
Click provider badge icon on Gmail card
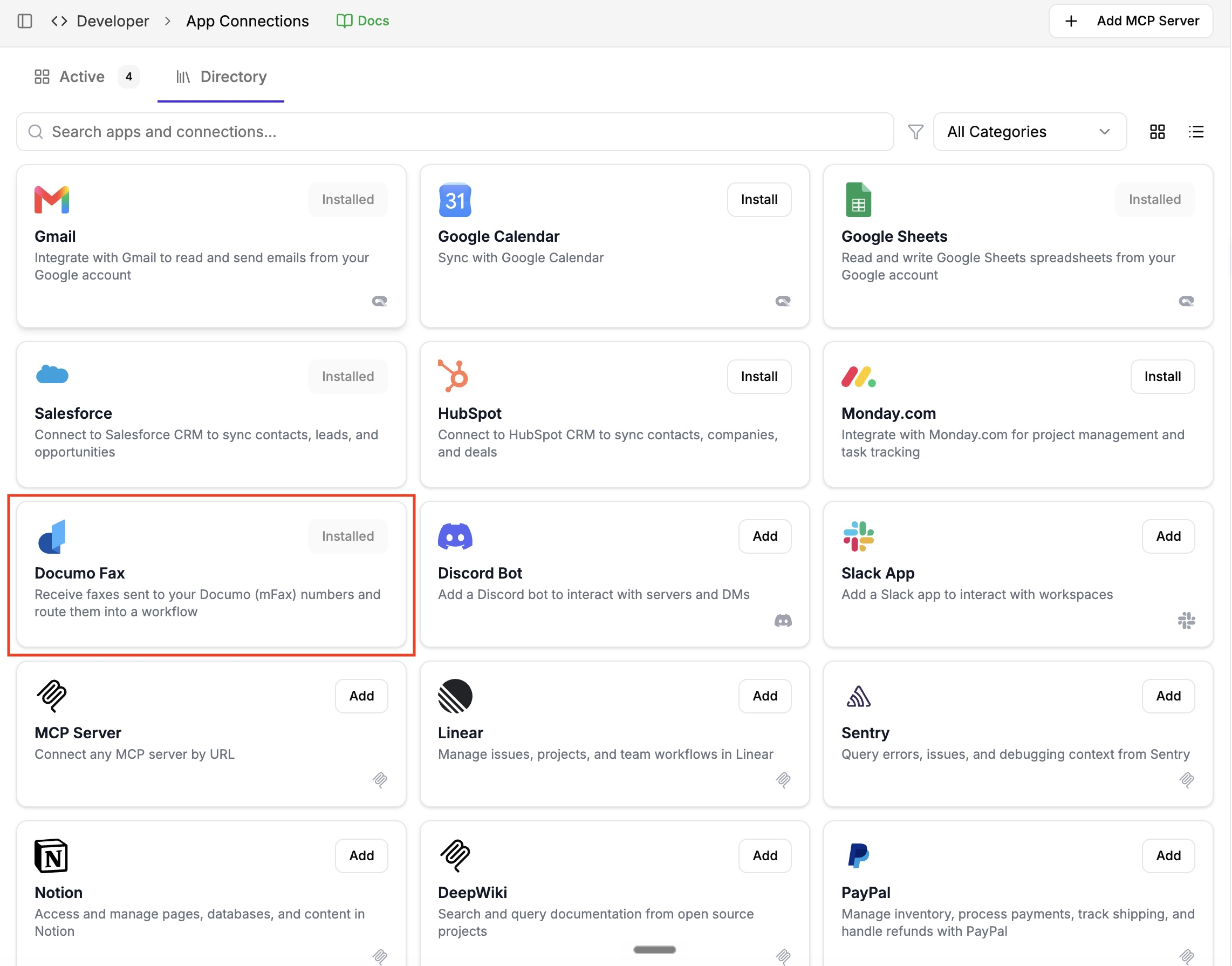click(x=380, y=301)
